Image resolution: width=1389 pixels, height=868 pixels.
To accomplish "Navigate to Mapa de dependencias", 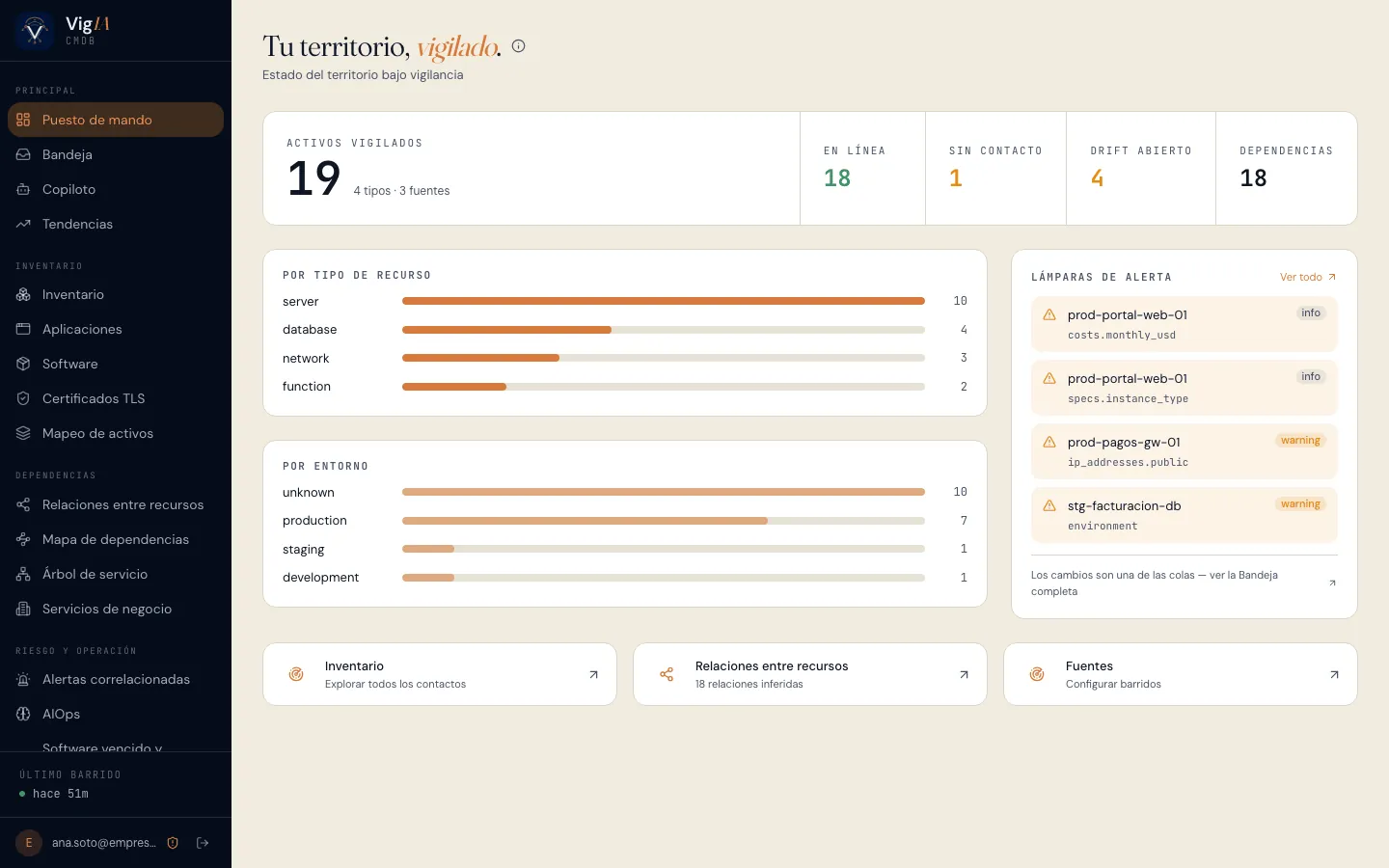I will [116, 539].
